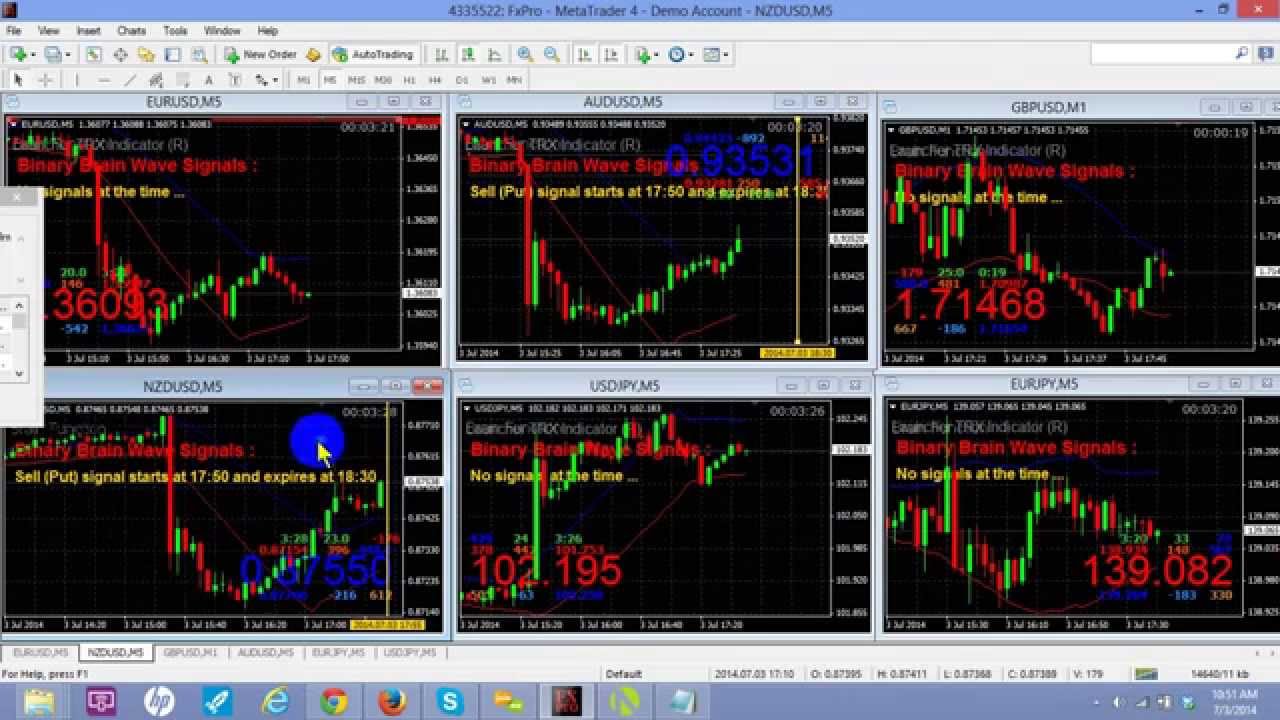The image size is (1280, 720).
Task: Expand the New Chart dropdown arrow
Action: point(33,54)
